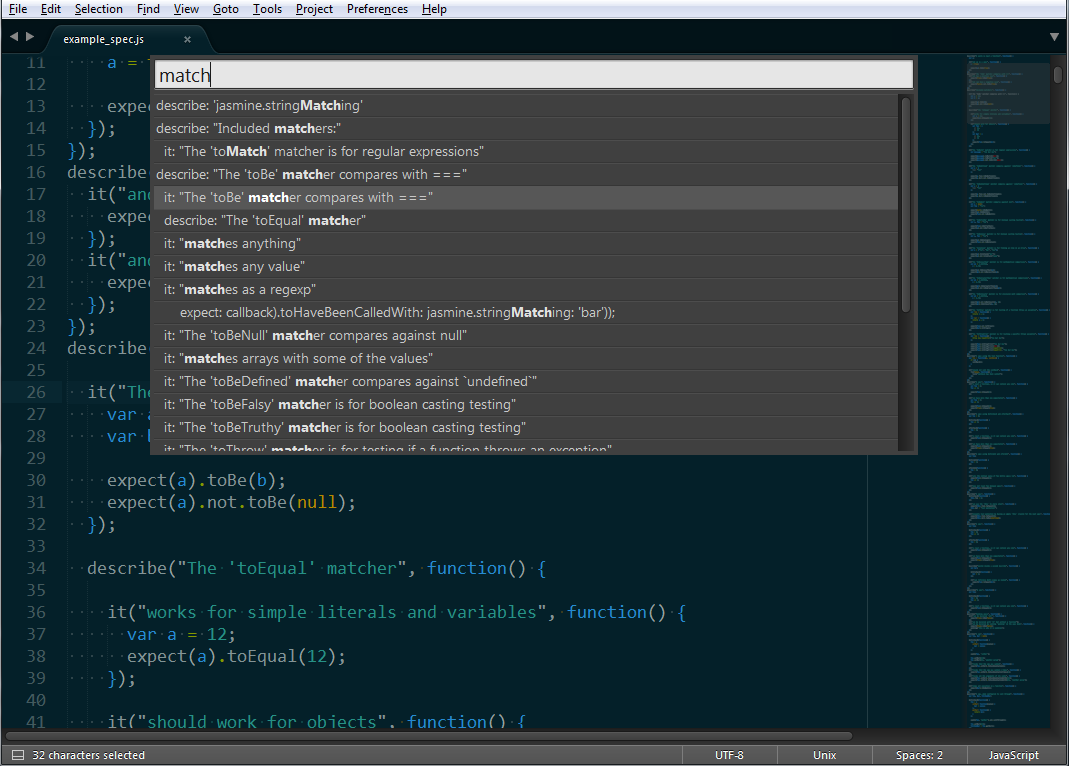Open the Spaces: 2 indentation selector
The width and height of the screenshot is (1069, 766).
coord(919,755)
